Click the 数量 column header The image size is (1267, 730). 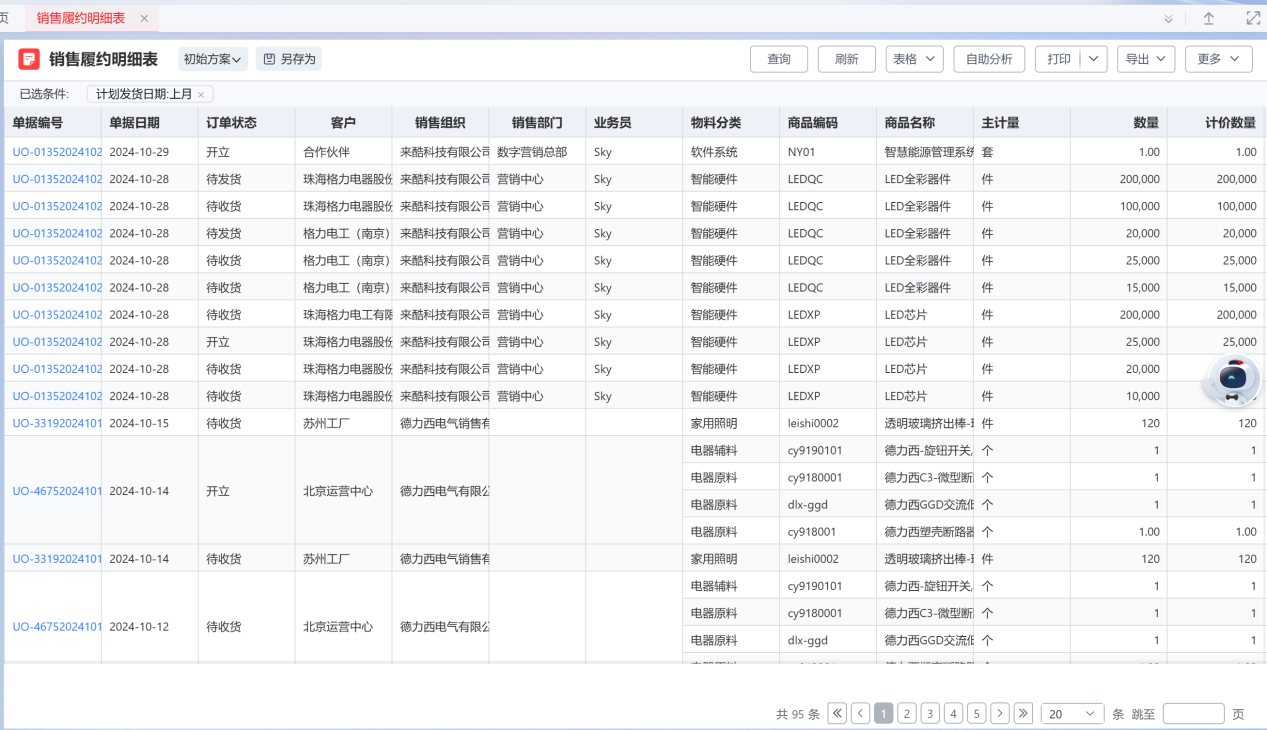pyautogui.click(x=1119, y=123)
